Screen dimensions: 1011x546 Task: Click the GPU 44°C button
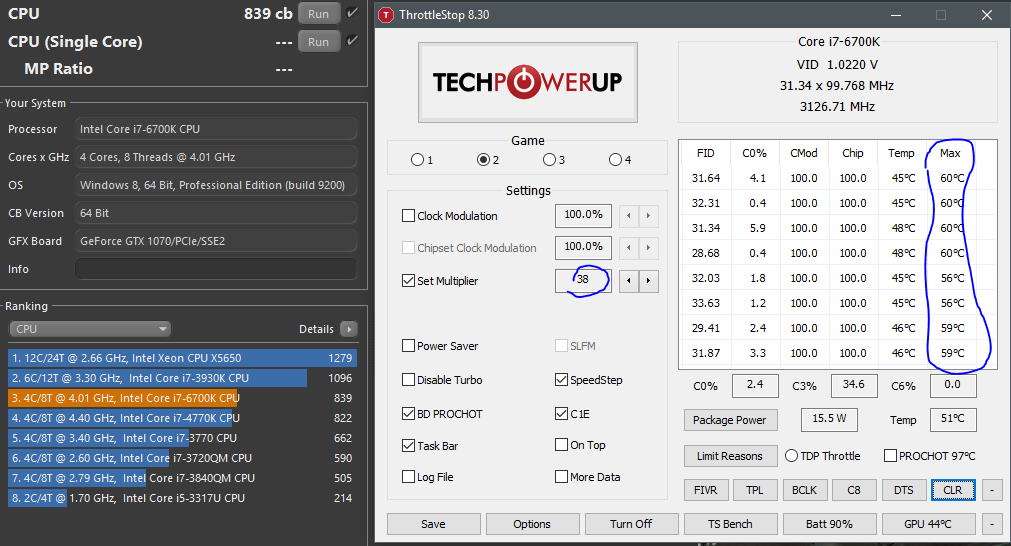(928, 524)
